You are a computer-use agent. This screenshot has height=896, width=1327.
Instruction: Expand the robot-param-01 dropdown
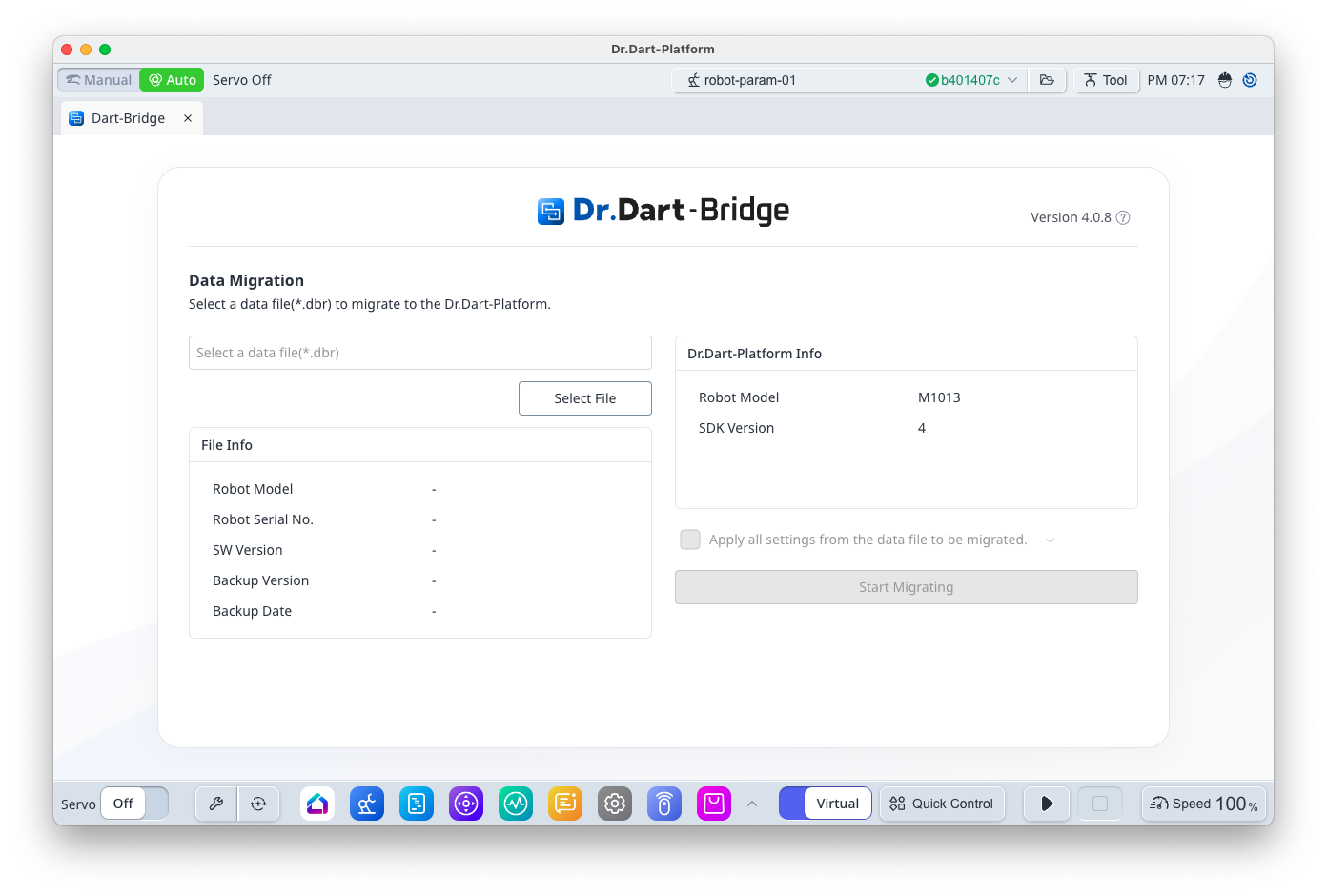pos(1012,80)
